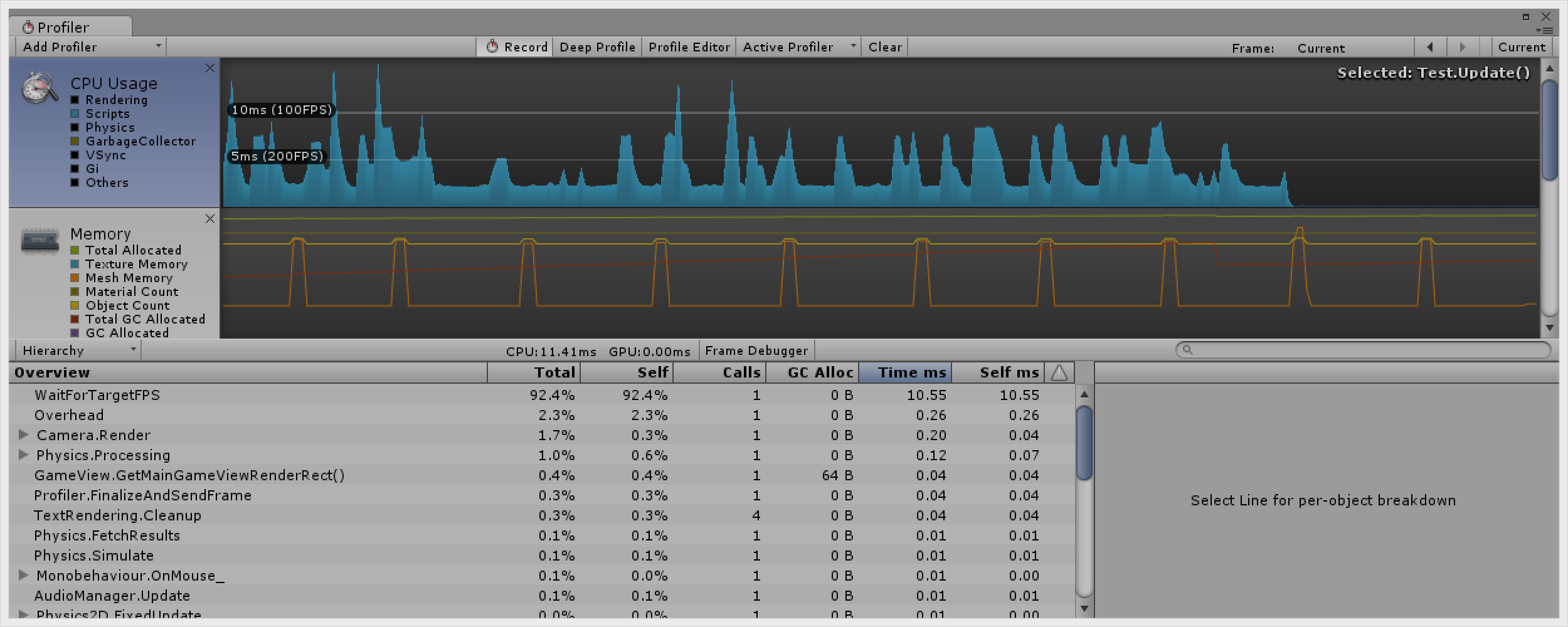Image resolution: width=1568 pixels, height=627 pixels.
Task: Toggle the Record button
Action: (515, 47)
